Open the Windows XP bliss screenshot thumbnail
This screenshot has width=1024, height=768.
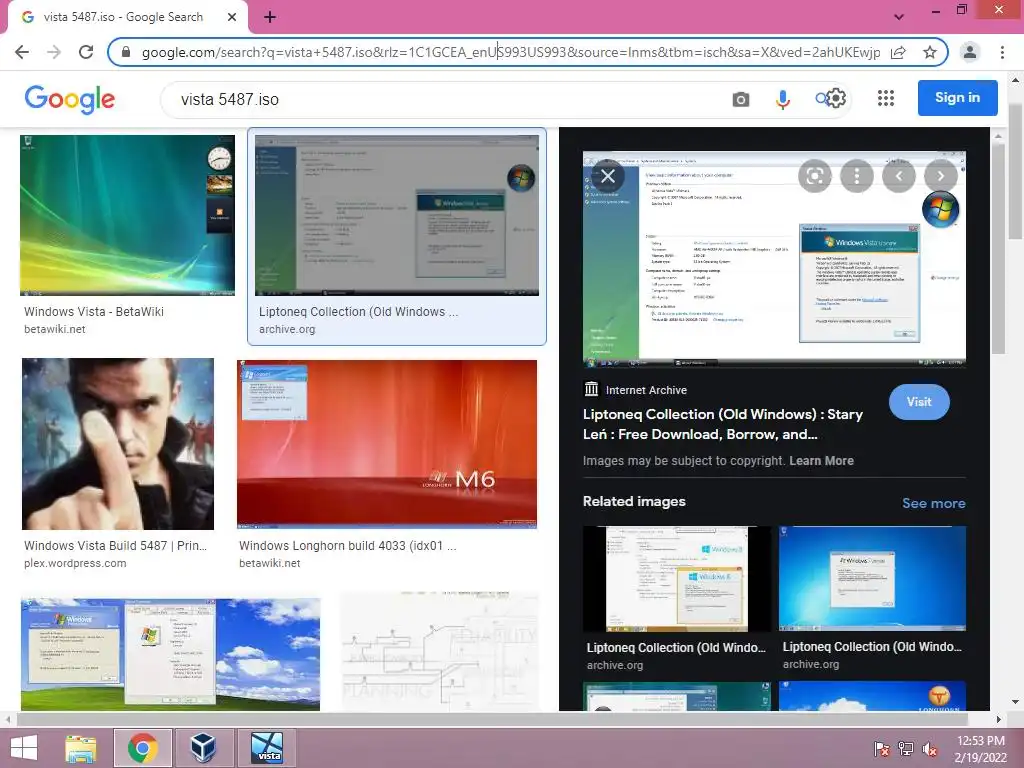click(170, 654)
